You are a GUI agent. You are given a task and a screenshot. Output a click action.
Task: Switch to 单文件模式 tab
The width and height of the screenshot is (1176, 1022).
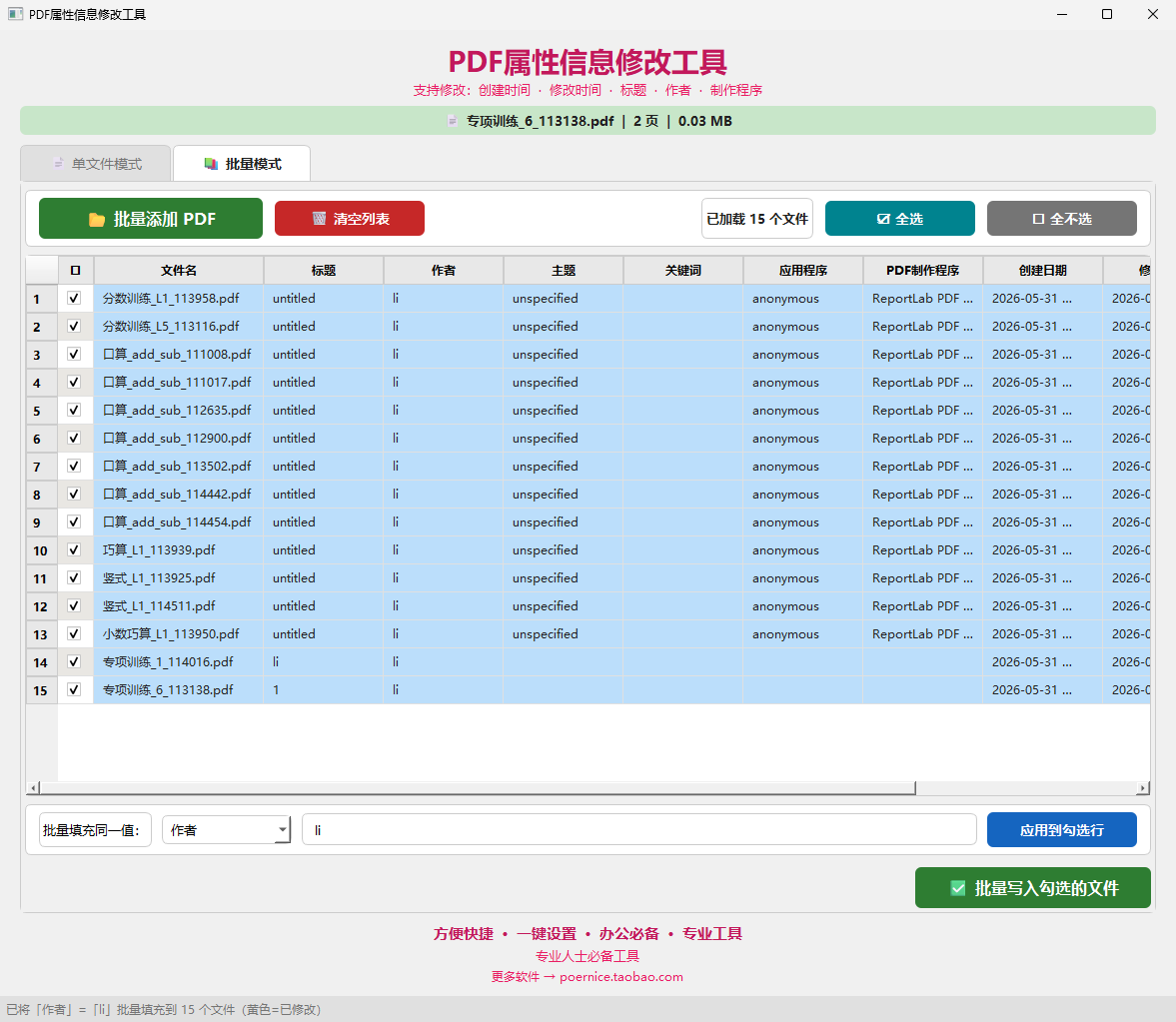click(96, 164)
